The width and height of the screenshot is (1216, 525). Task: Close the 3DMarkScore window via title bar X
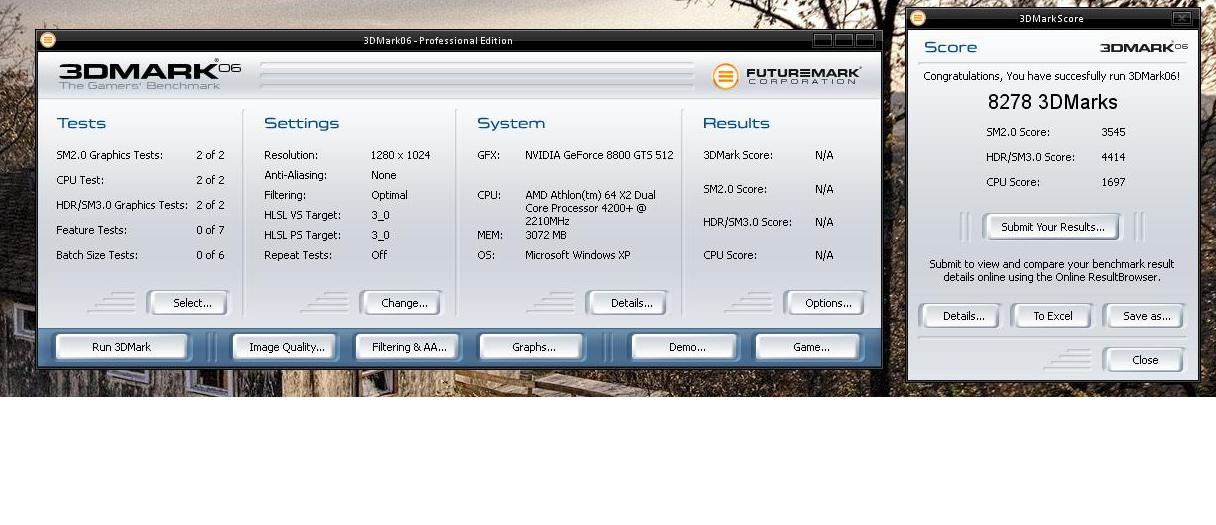pos(1181,18)
